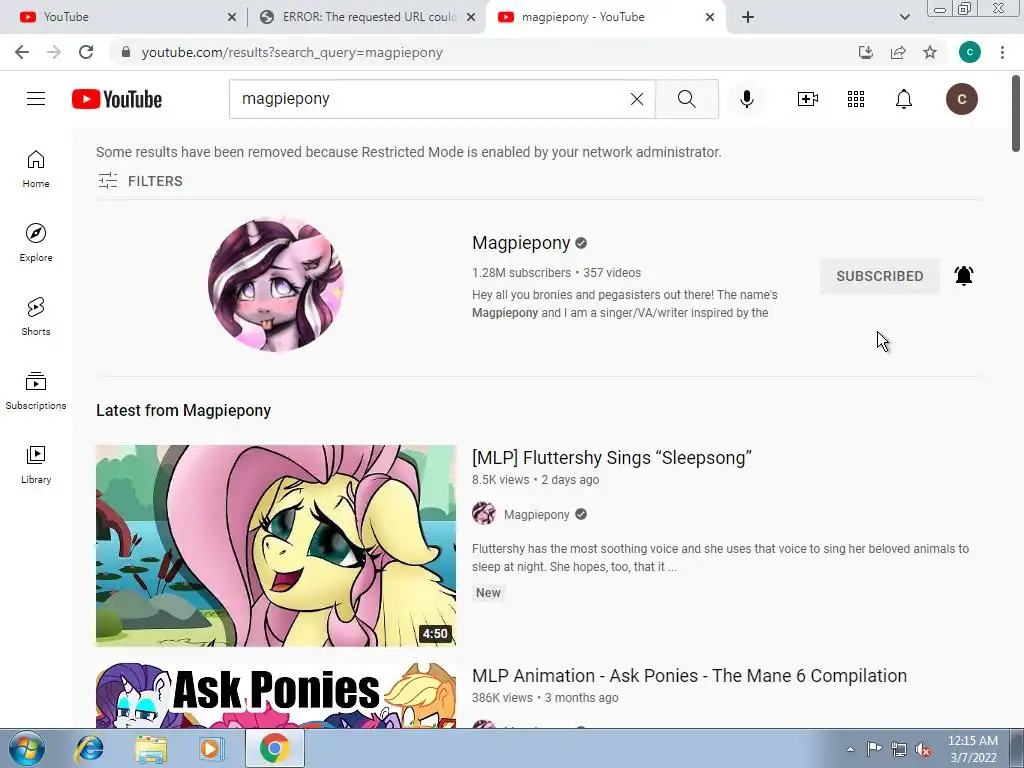Open the Windows Start button
This screenshot has width=1024, height=768.
(x=26, y=748)
